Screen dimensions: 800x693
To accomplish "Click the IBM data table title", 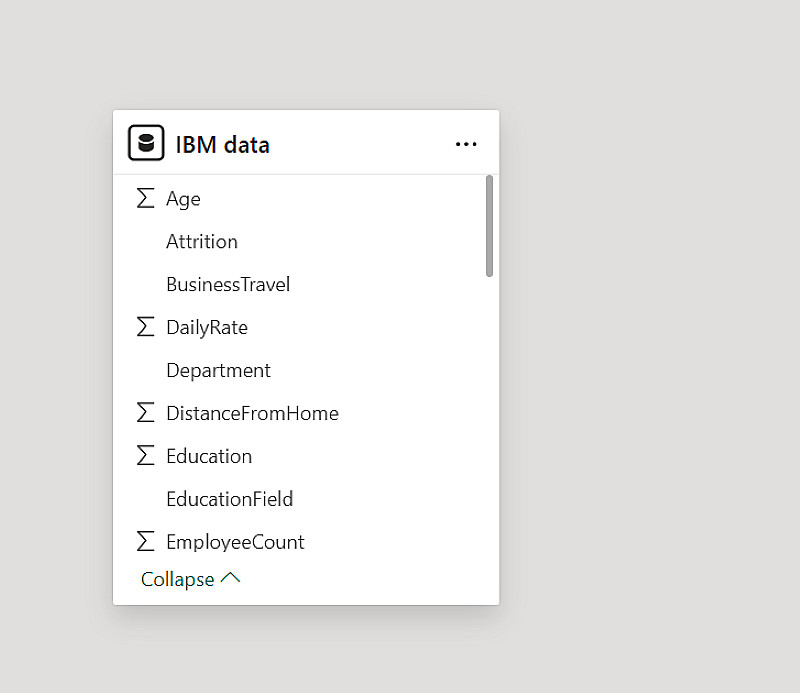I will click(x=222, y=145).
